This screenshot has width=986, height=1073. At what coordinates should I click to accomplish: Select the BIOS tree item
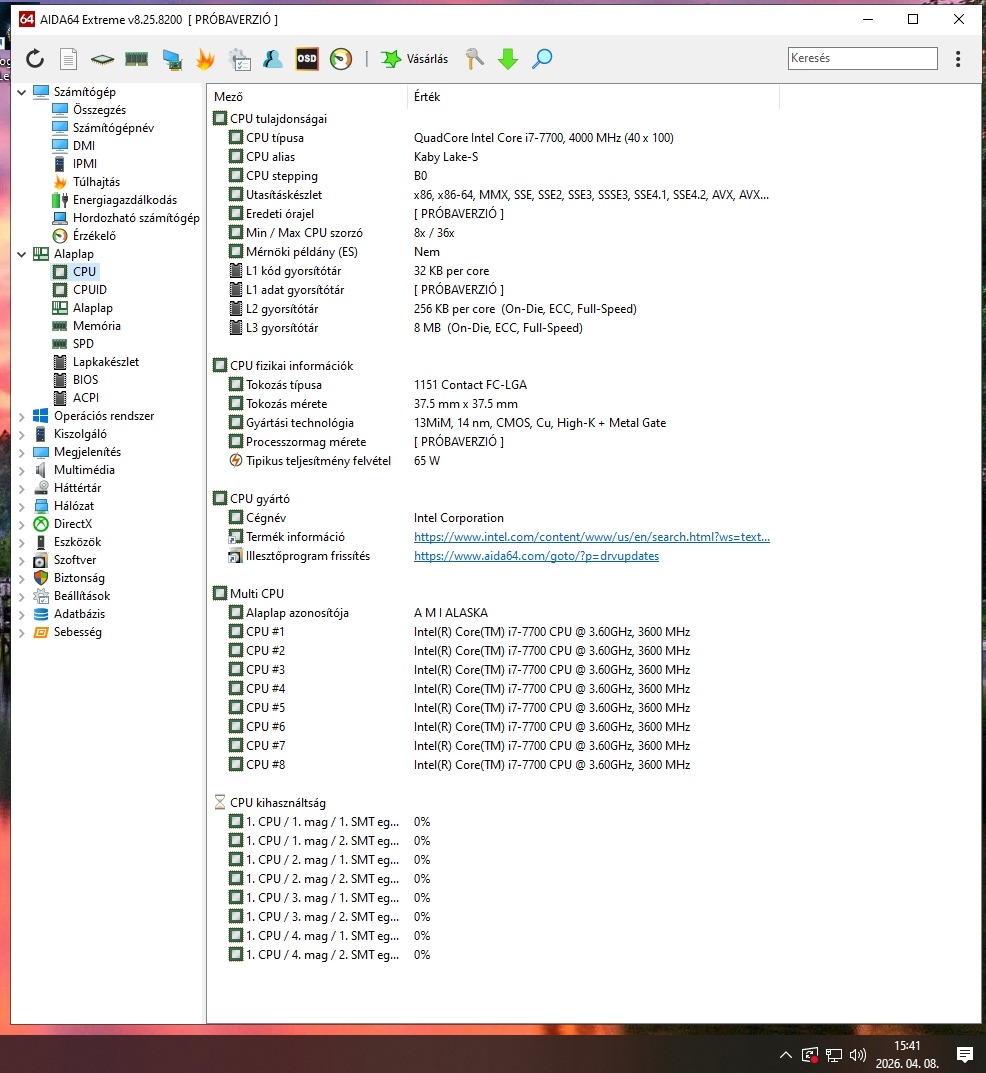85,380
